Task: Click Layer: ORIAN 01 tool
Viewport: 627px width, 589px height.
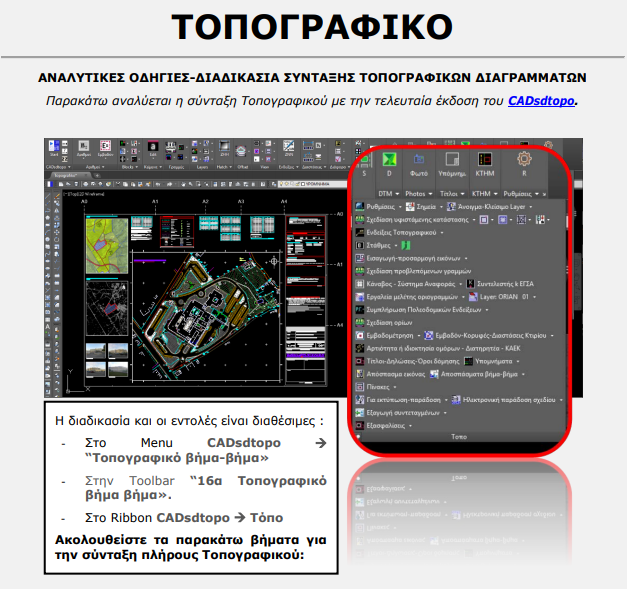Action: pyautogui.click(x=499, y=297)
